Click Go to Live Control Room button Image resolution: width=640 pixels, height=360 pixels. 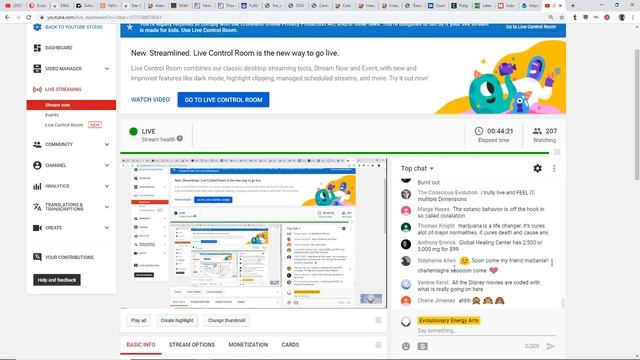[x=223, y=100]
